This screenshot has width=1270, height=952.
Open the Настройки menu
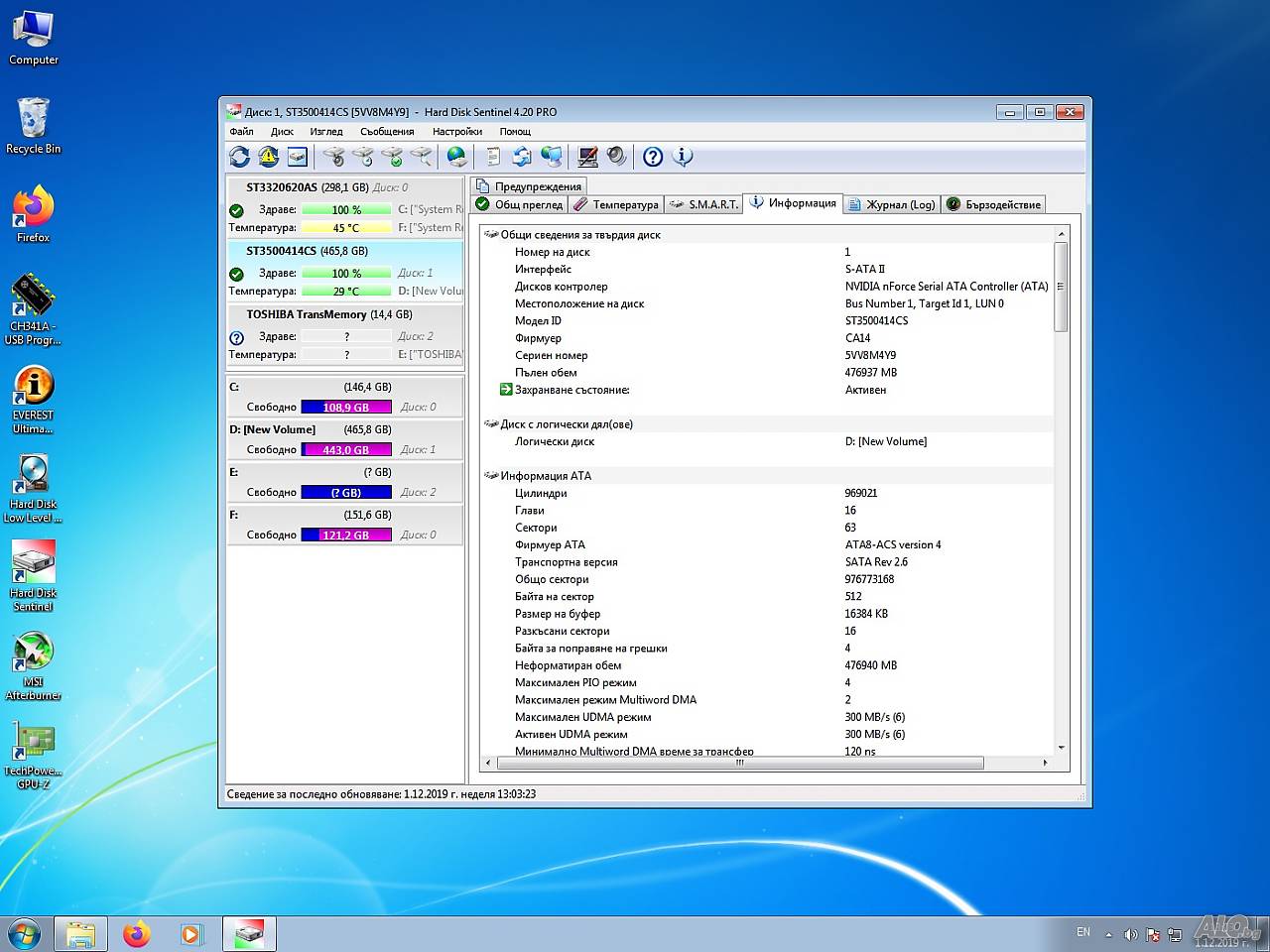(457, 131)
